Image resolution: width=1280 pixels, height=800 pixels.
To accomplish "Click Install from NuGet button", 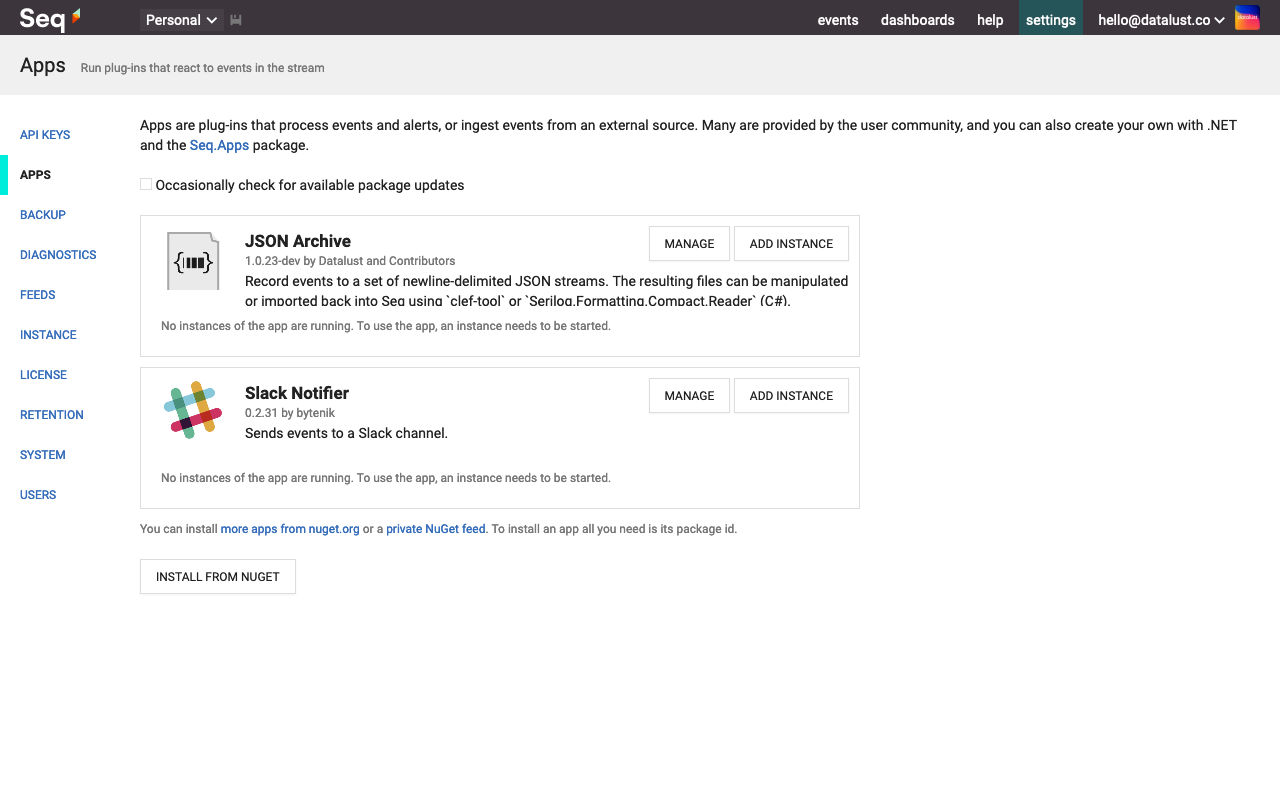I will point(218,577).
